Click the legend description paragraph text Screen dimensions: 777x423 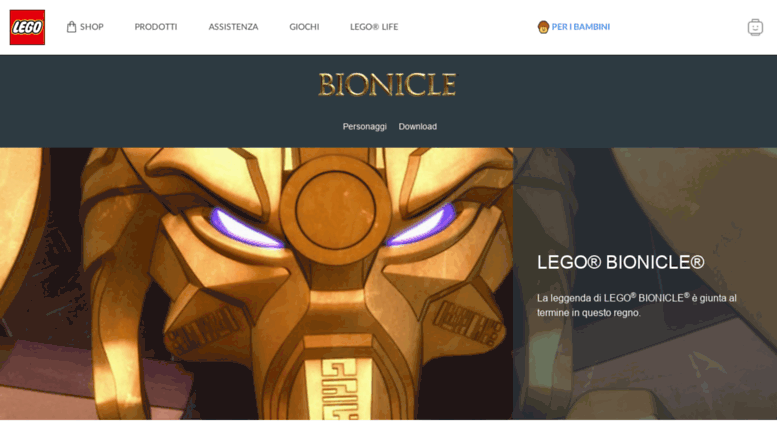(637, 305)
